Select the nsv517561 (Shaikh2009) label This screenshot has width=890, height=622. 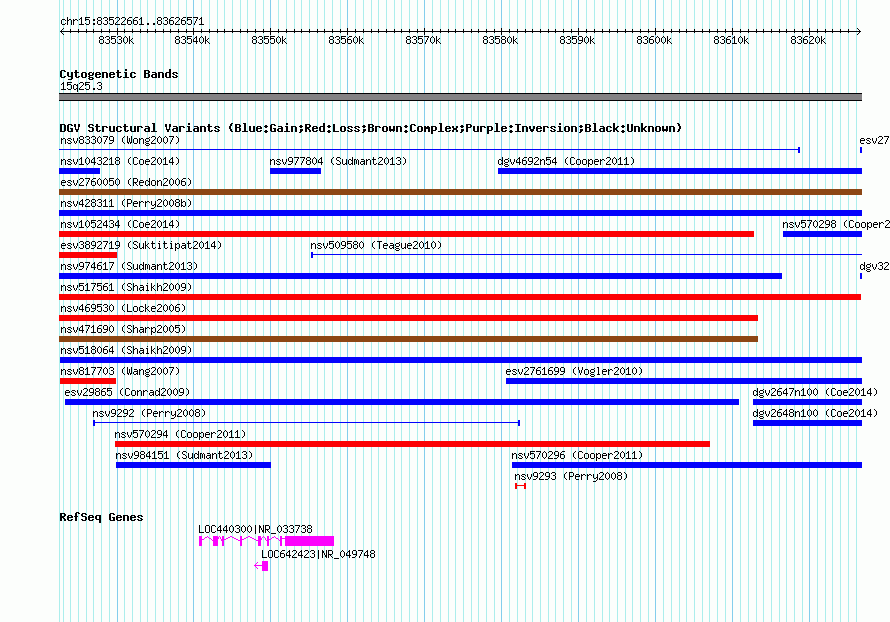[x=126, y=287]
